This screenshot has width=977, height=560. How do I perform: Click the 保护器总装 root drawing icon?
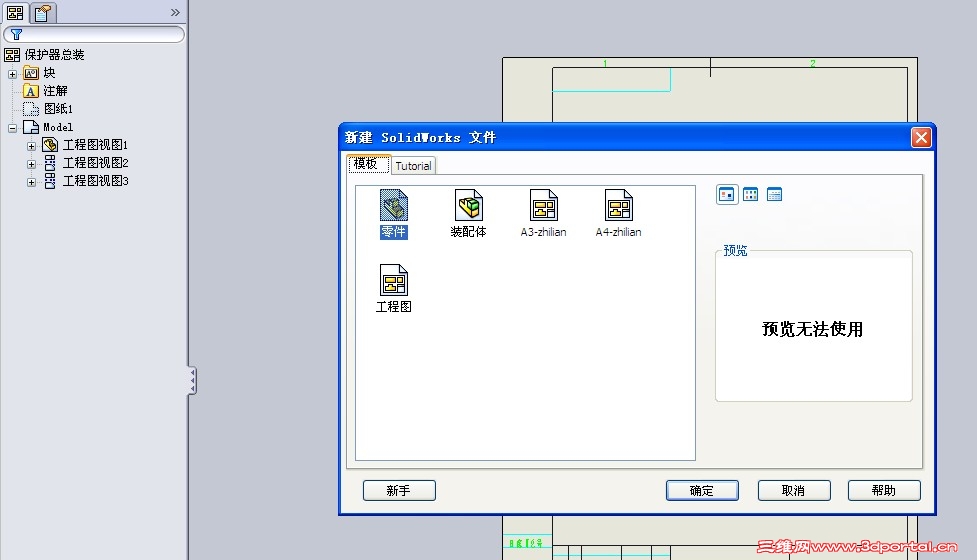tap(12, 55)
